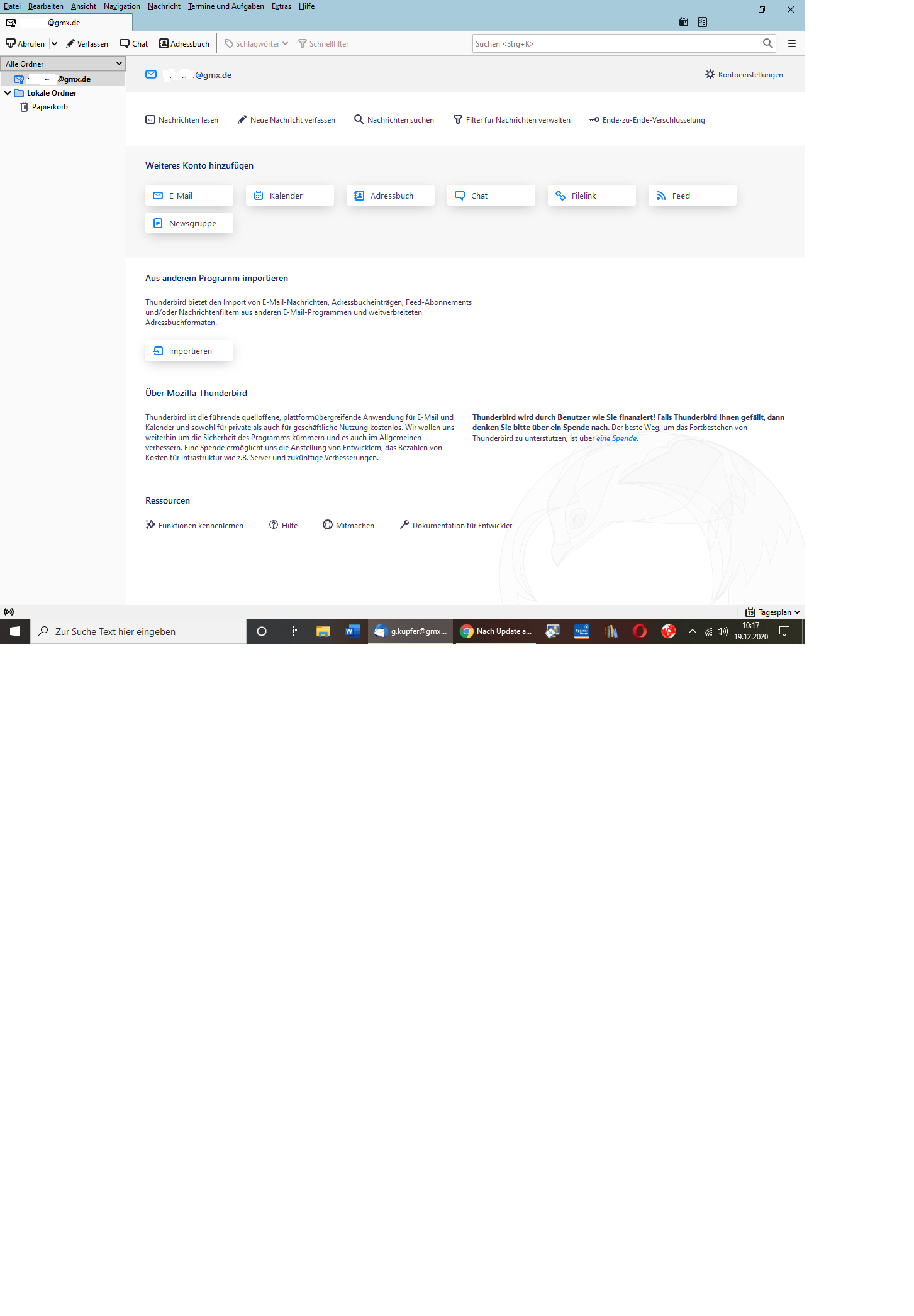Open Word from the taskbar
The image size is (914, 1316).
[352, 631]
